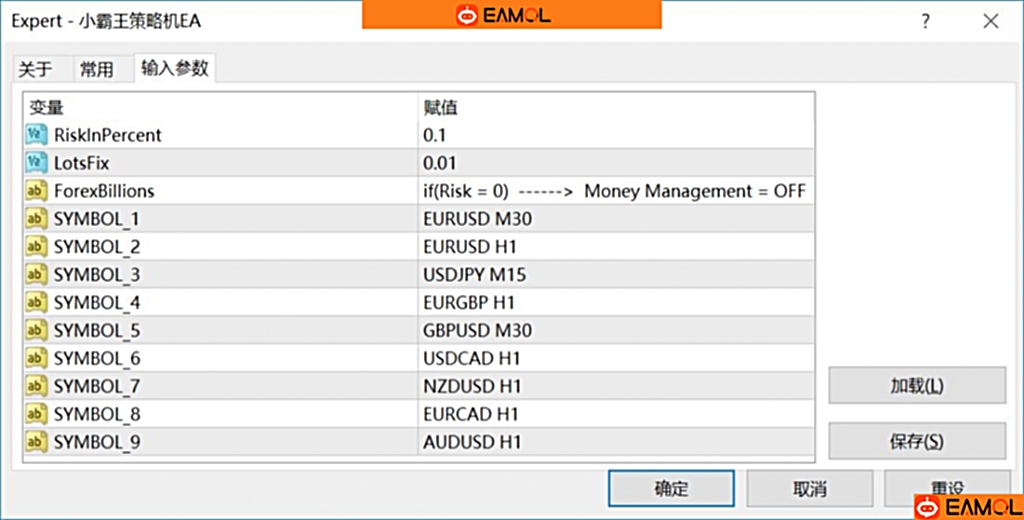
Task: Switch to the 关于 tab
Action: pyautogui.click(x=36, y=69)
